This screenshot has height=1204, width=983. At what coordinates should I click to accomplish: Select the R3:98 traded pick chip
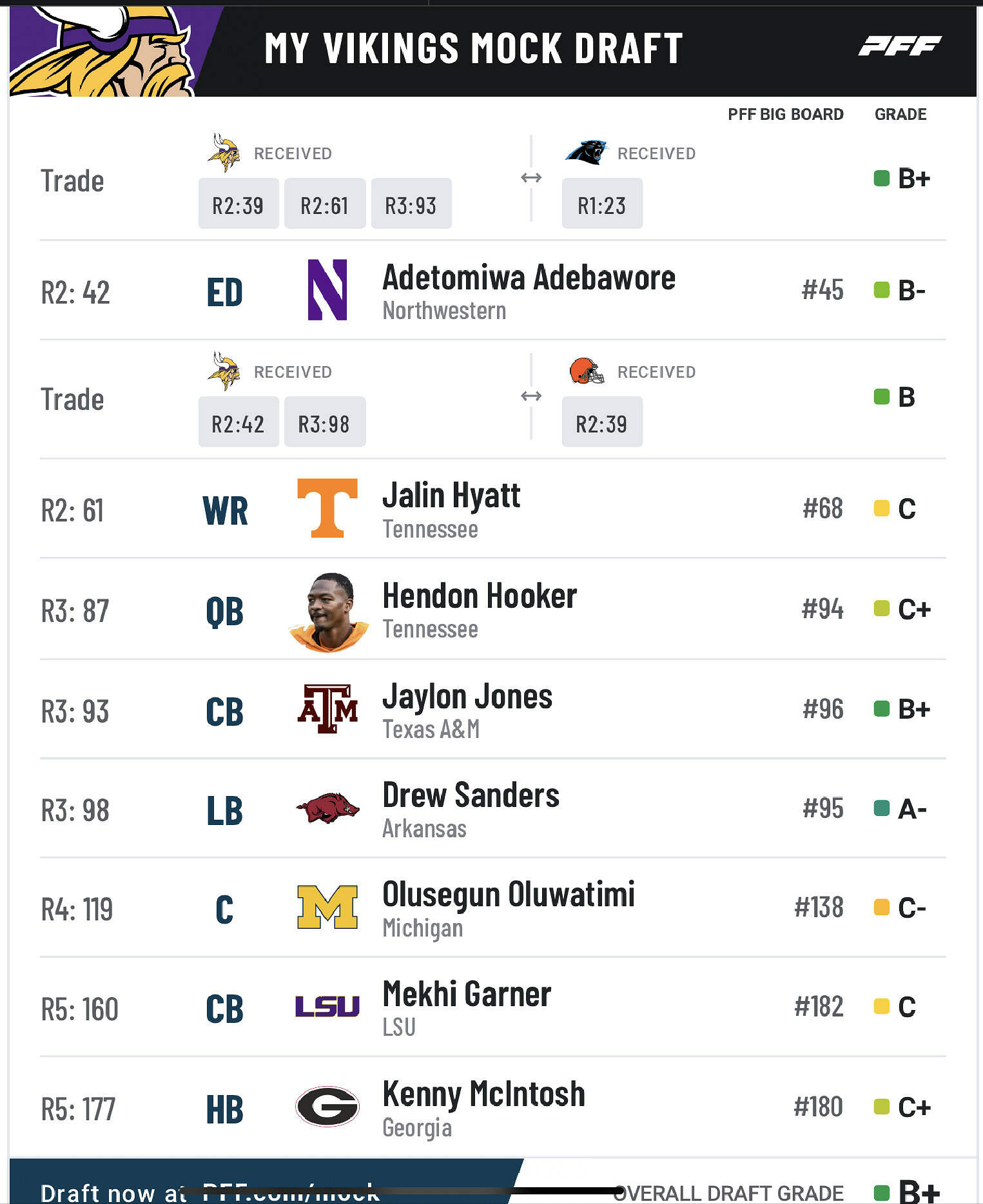click(324, 423)
